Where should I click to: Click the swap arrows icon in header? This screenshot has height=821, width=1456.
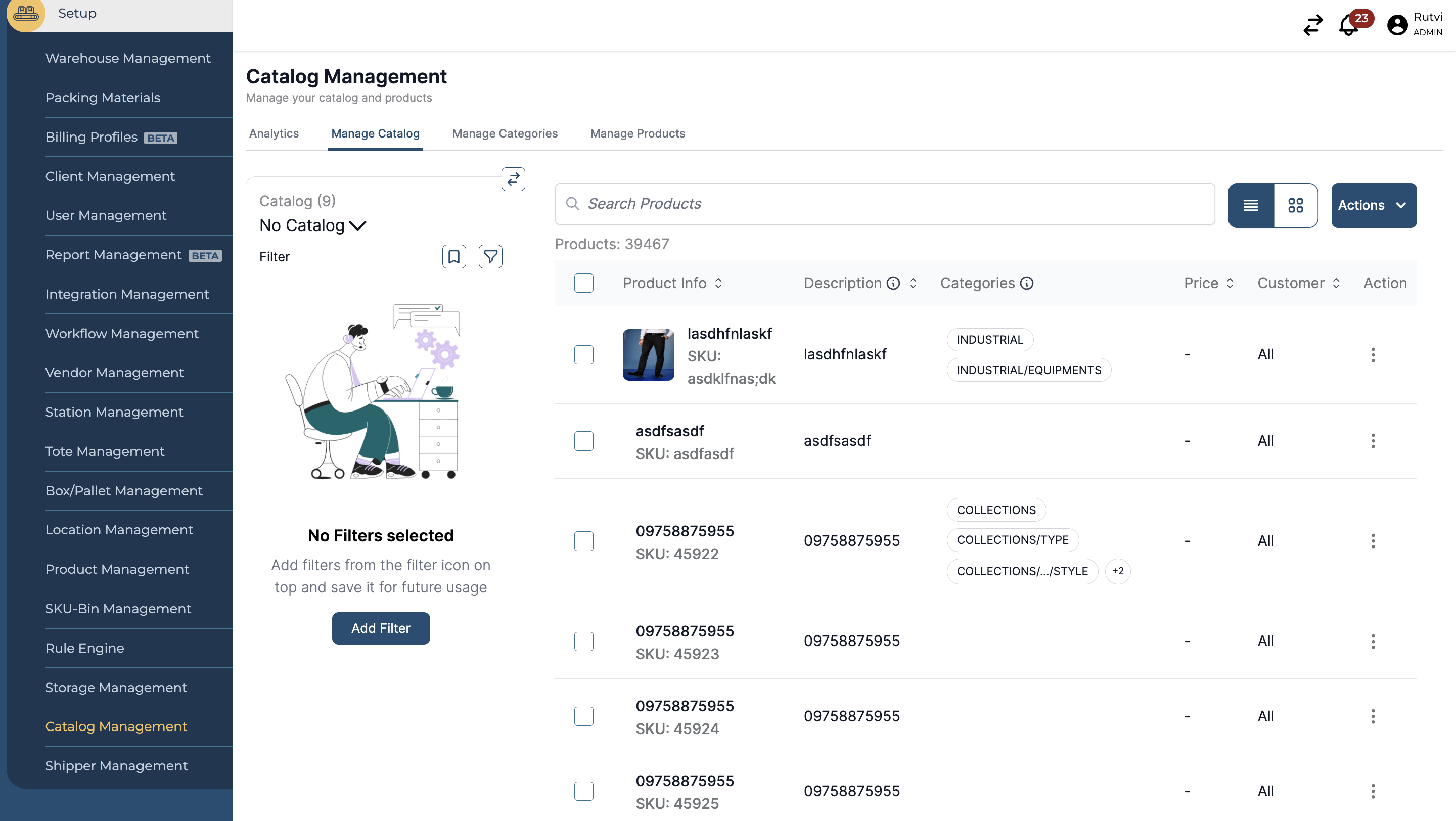(x=1312, y=25)
